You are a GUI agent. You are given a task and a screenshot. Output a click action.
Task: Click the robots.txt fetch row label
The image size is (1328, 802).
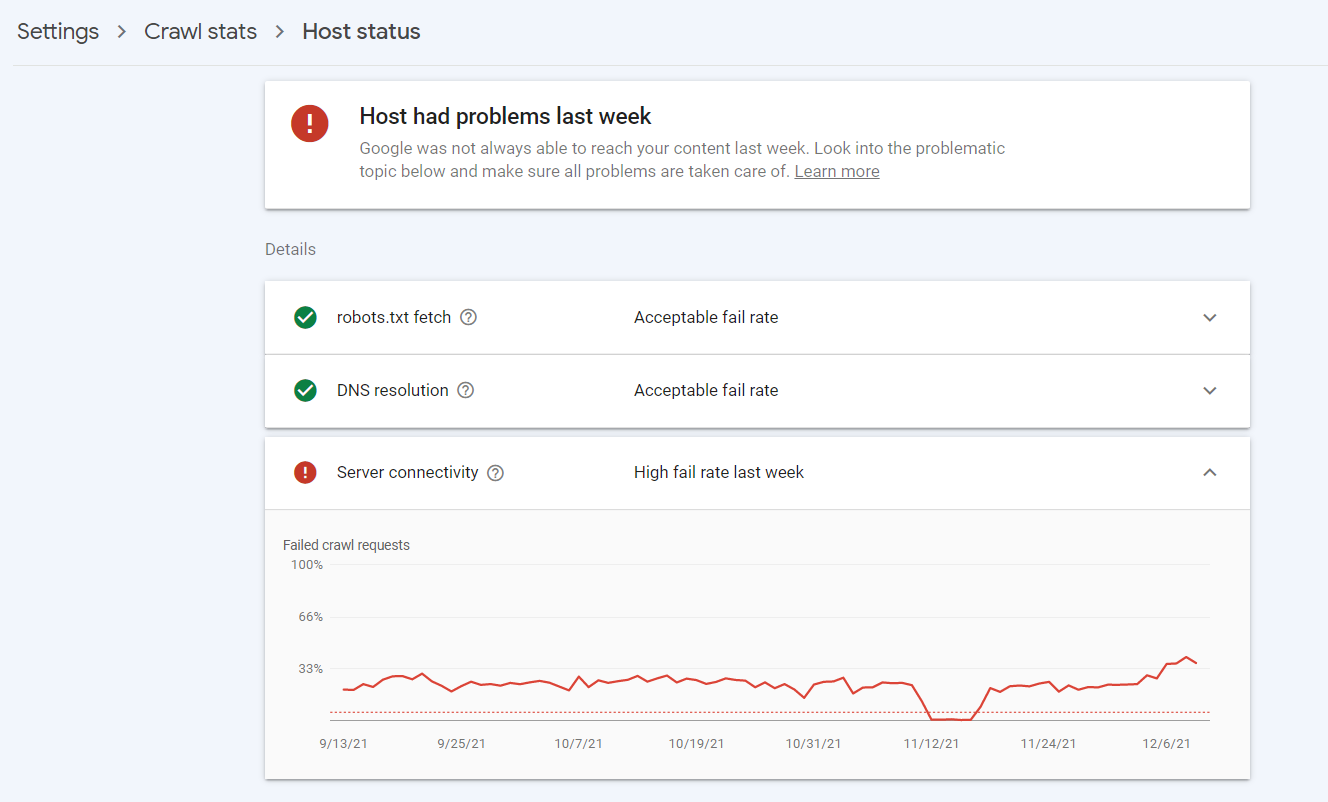coord(394,317)
